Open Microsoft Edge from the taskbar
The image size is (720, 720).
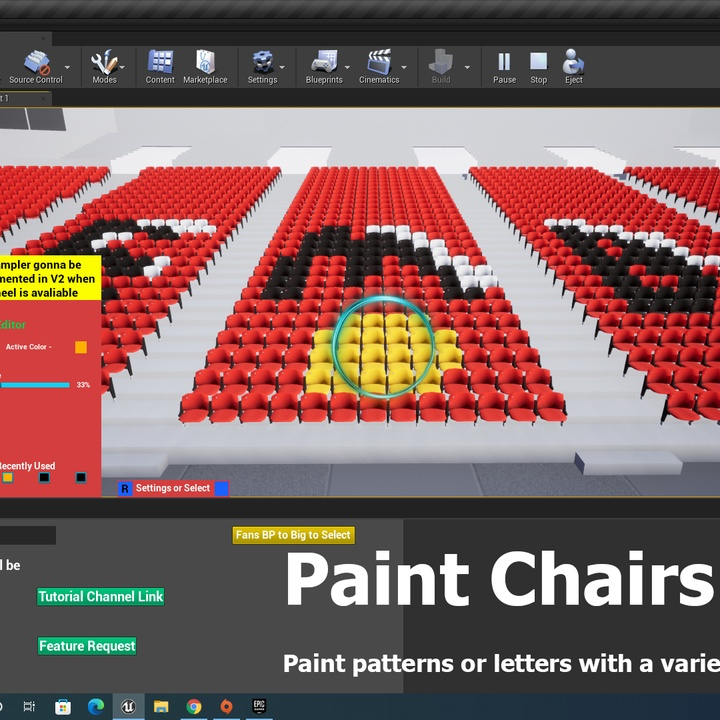96,707
